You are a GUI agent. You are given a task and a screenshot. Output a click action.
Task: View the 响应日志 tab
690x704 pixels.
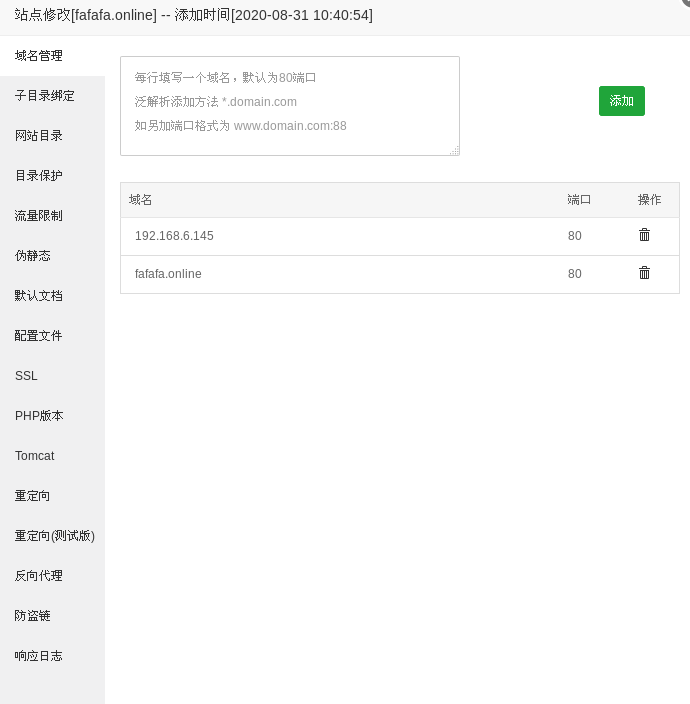click(x=52, y=656)
